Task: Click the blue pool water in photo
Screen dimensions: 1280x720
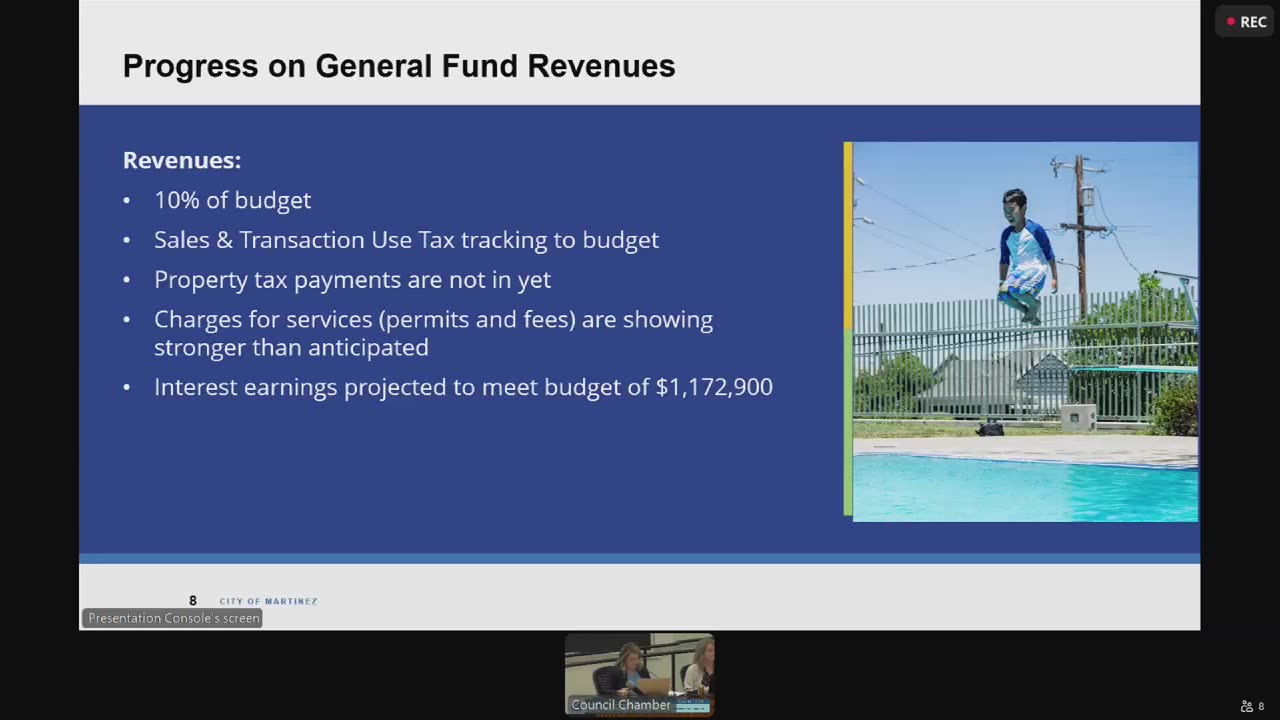Action: (x=1025, y=490)
